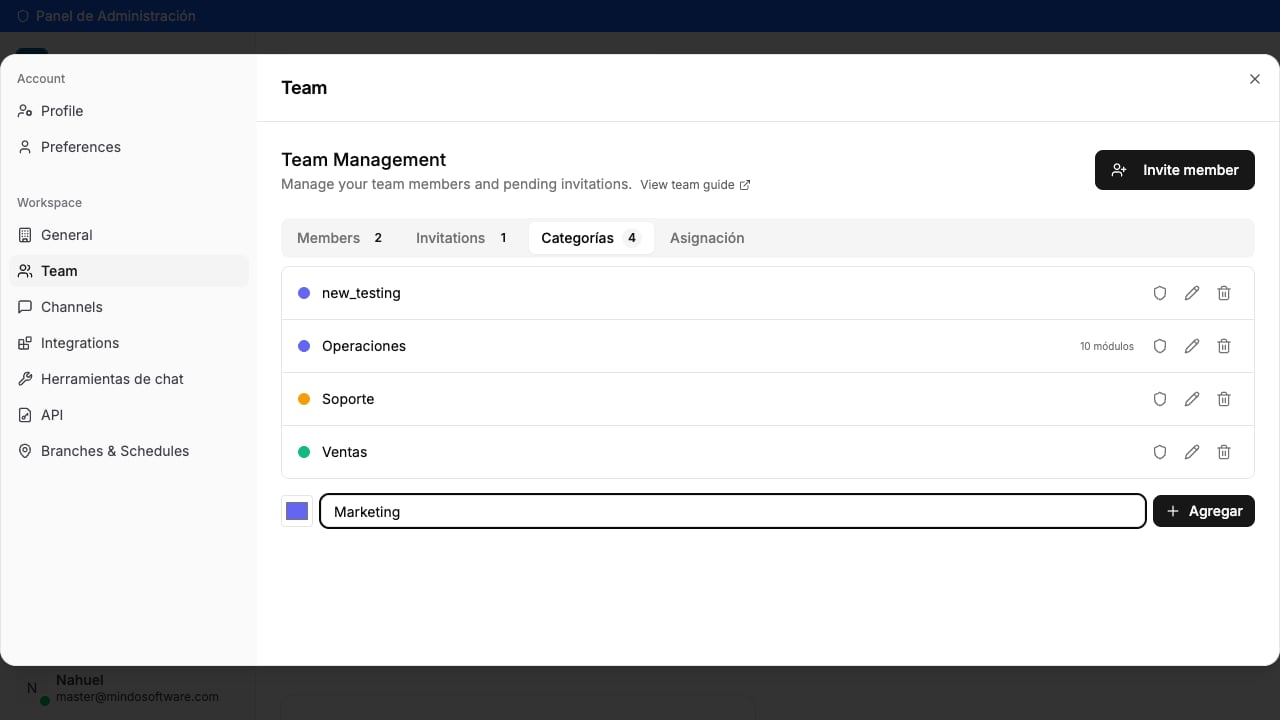Edit the Ventas category
The image size is (1280, 720).
pos(1192,452)
